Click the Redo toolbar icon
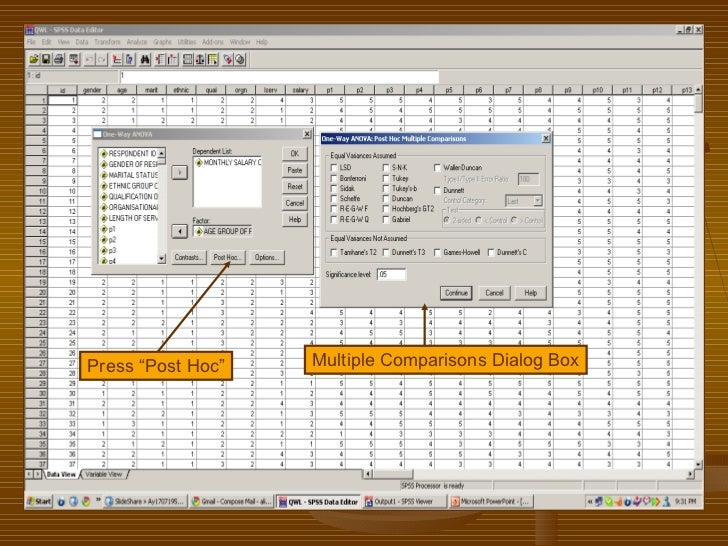The image size is (728, 546). click(x=102, y=59)
